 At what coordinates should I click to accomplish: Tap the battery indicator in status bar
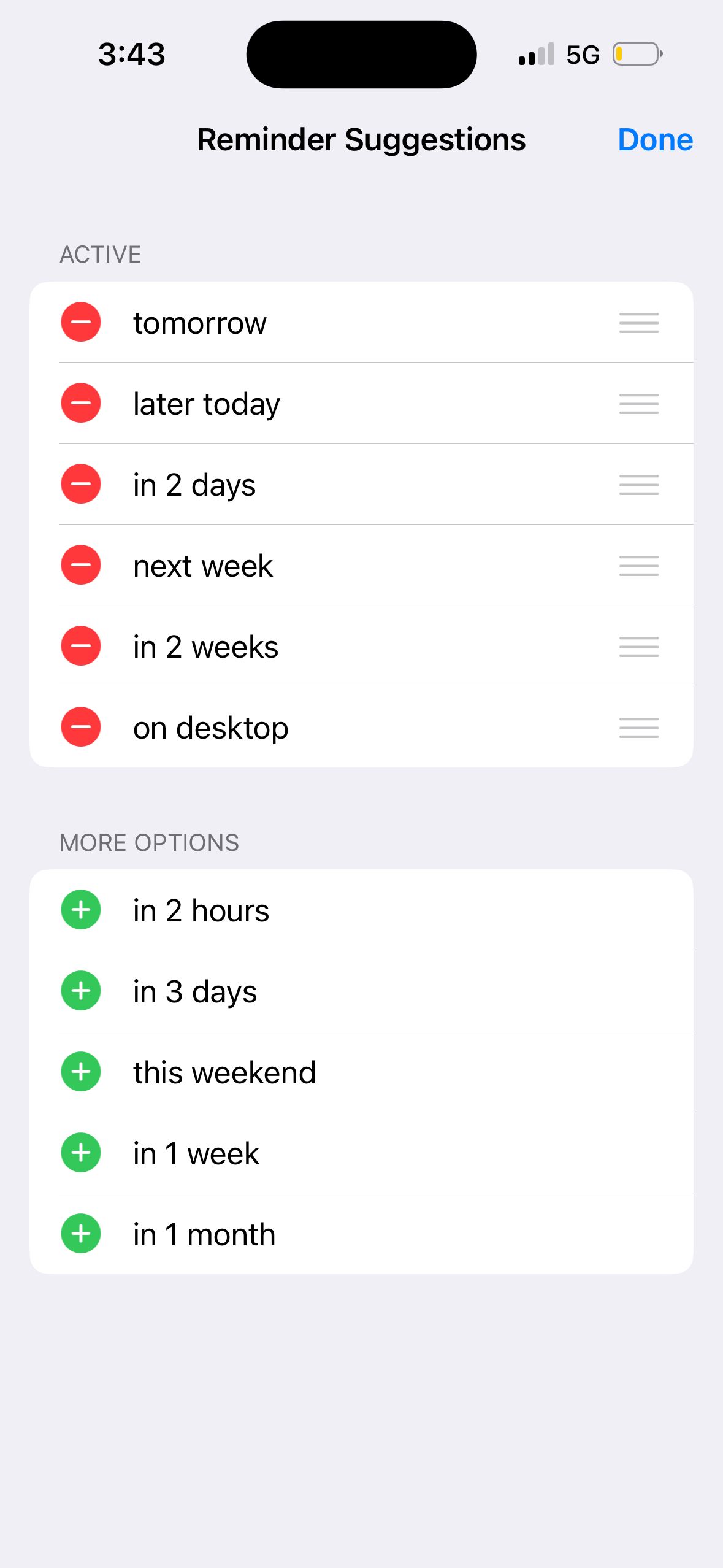(637, 55)
